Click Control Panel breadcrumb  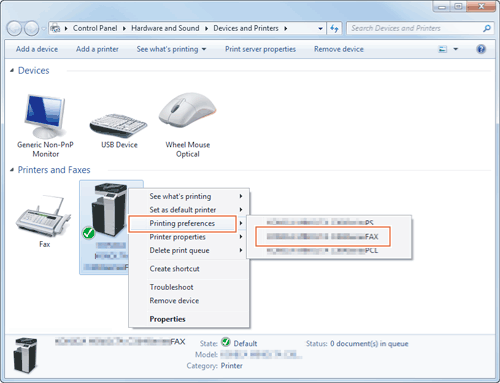coord(95,29)
